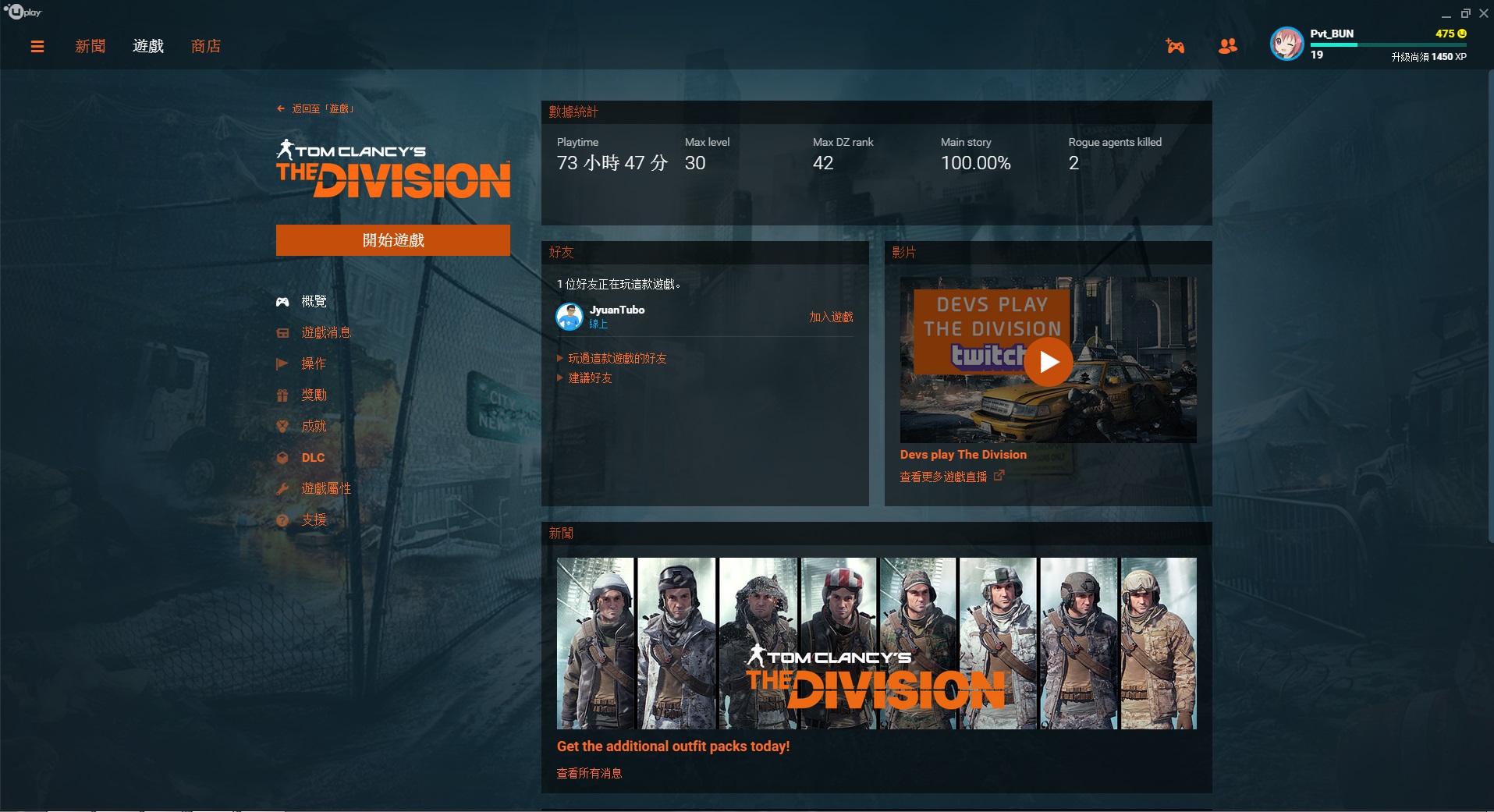Open the hamburger menu icon
This screenshot has height=812, width=1494.
(x=37, y=47)
